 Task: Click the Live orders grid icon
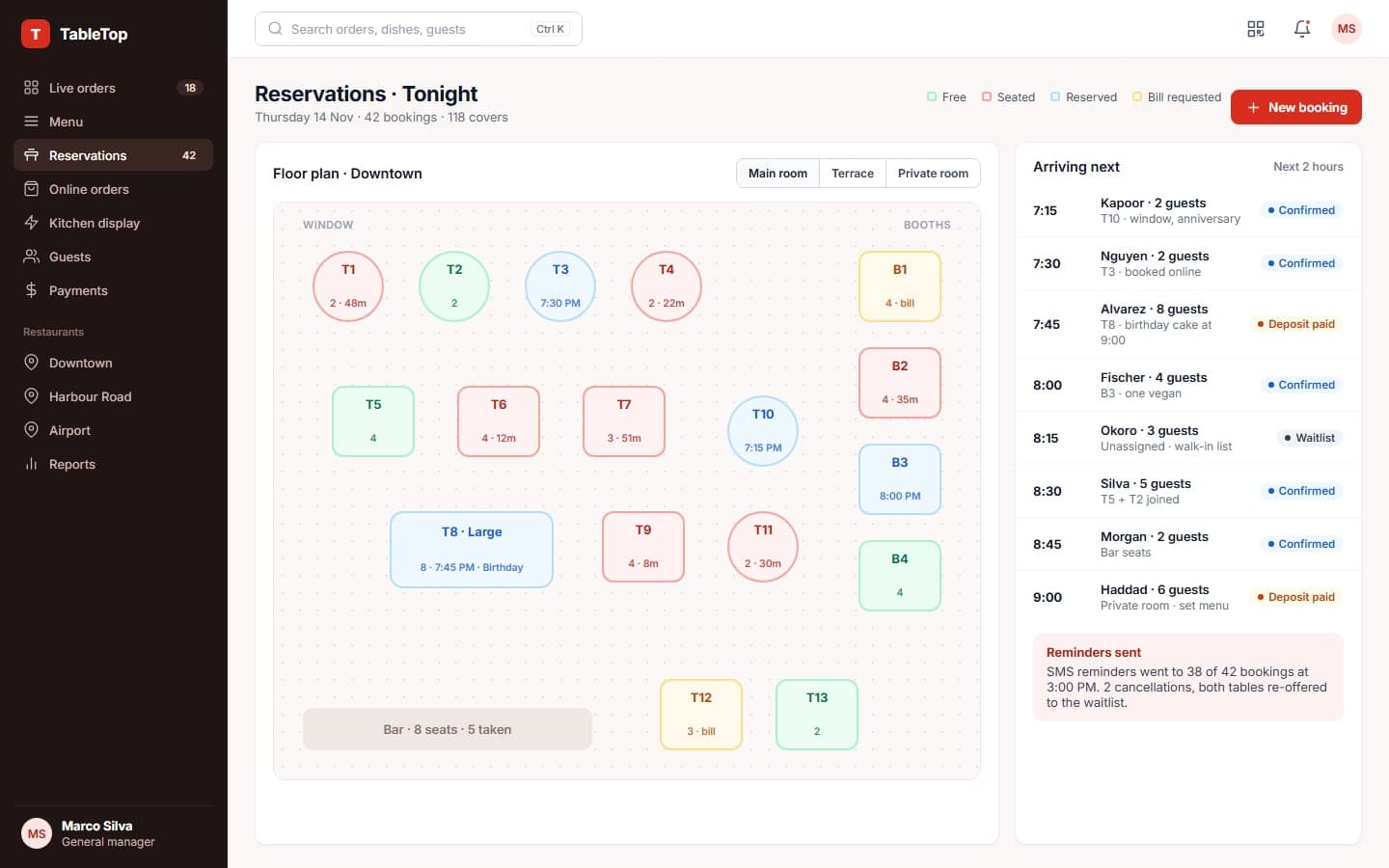[31, 88]
